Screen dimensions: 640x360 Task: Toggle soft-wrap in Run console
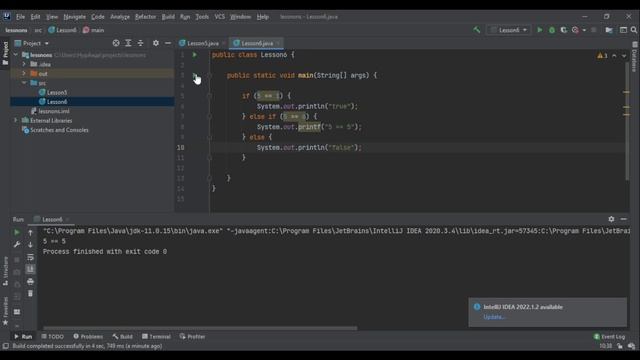30,257
